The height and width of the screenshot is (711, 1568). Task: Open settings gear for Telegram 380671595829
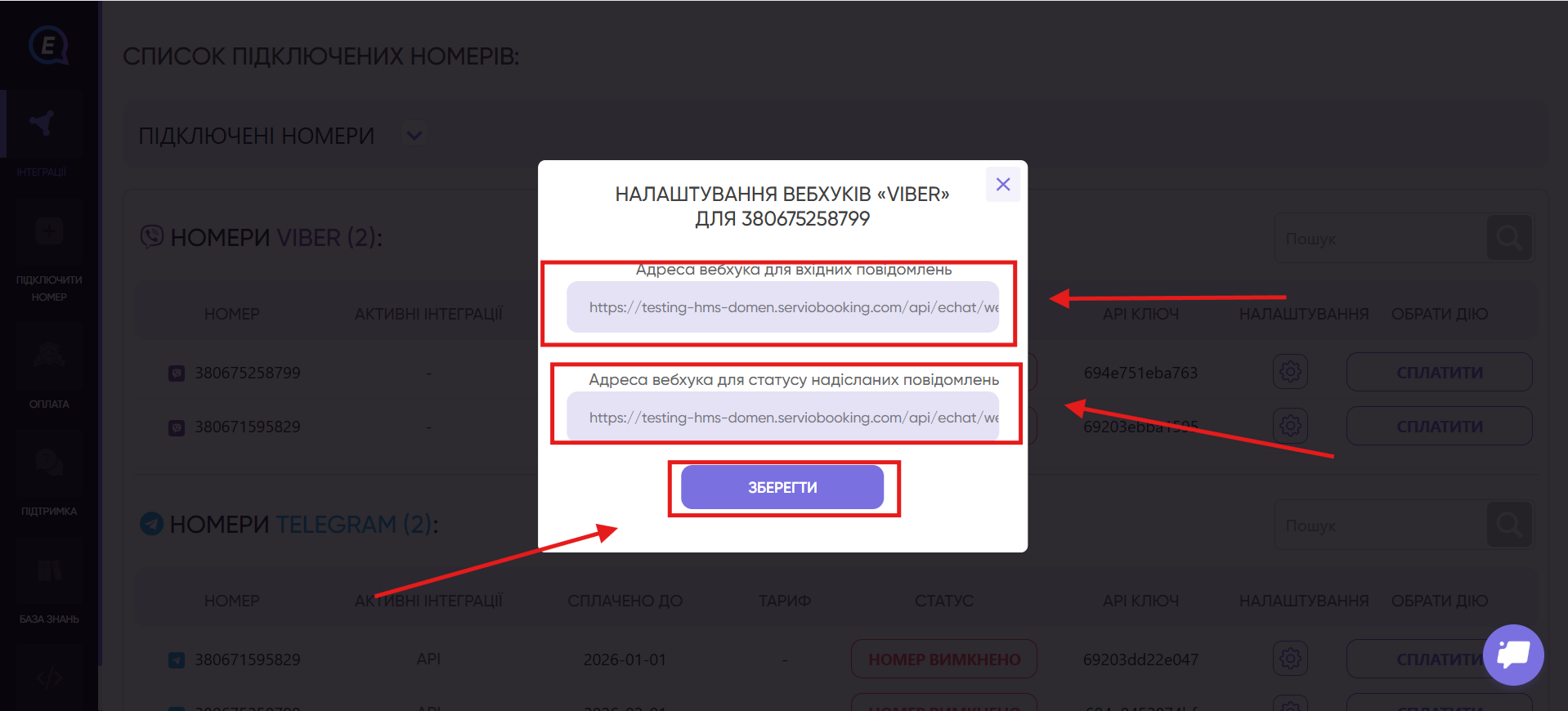1290,658
